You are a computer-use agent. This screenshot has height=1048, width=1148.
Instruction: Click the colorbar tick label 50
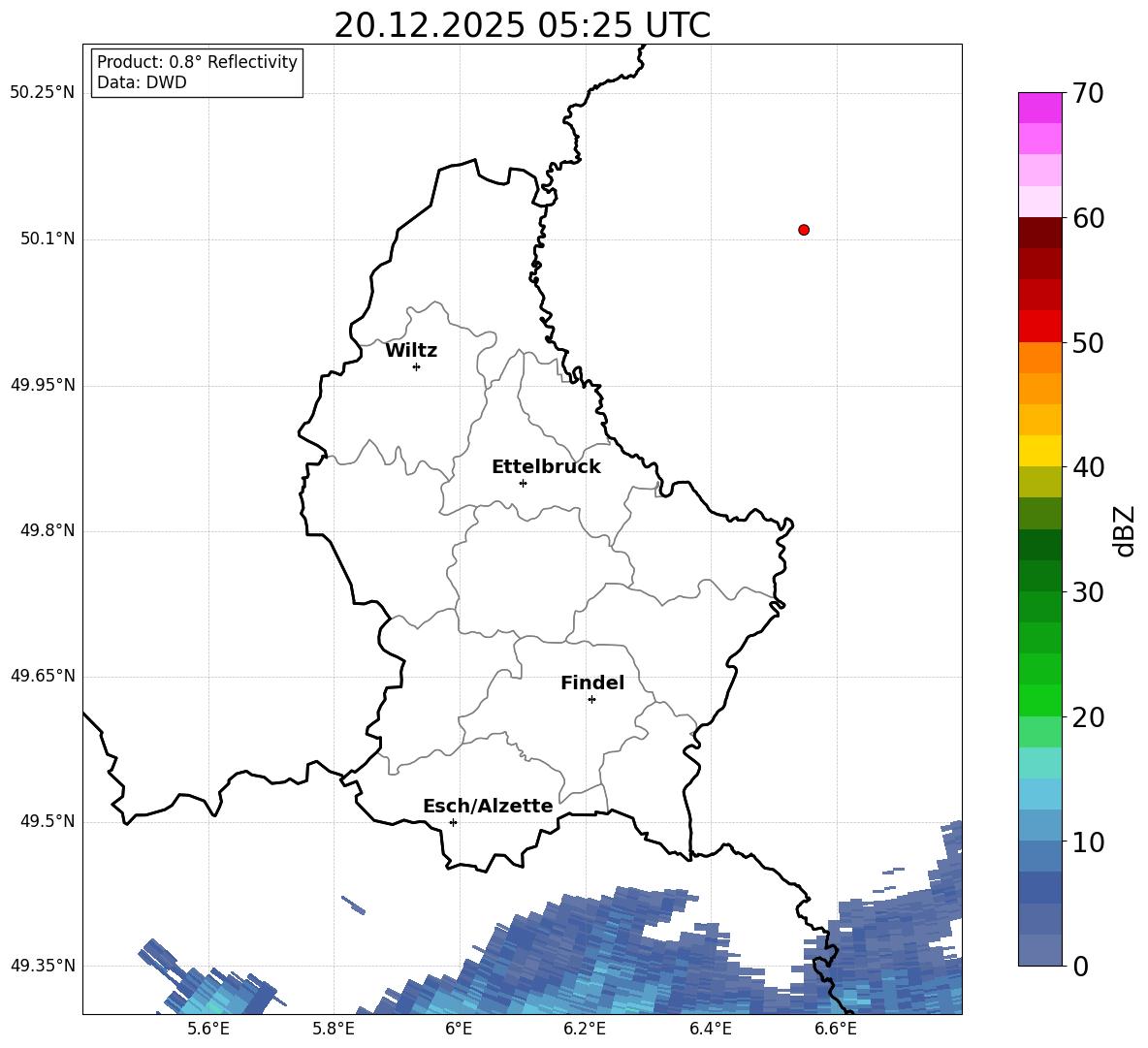pyautogui.click(x=1088, y=342)
